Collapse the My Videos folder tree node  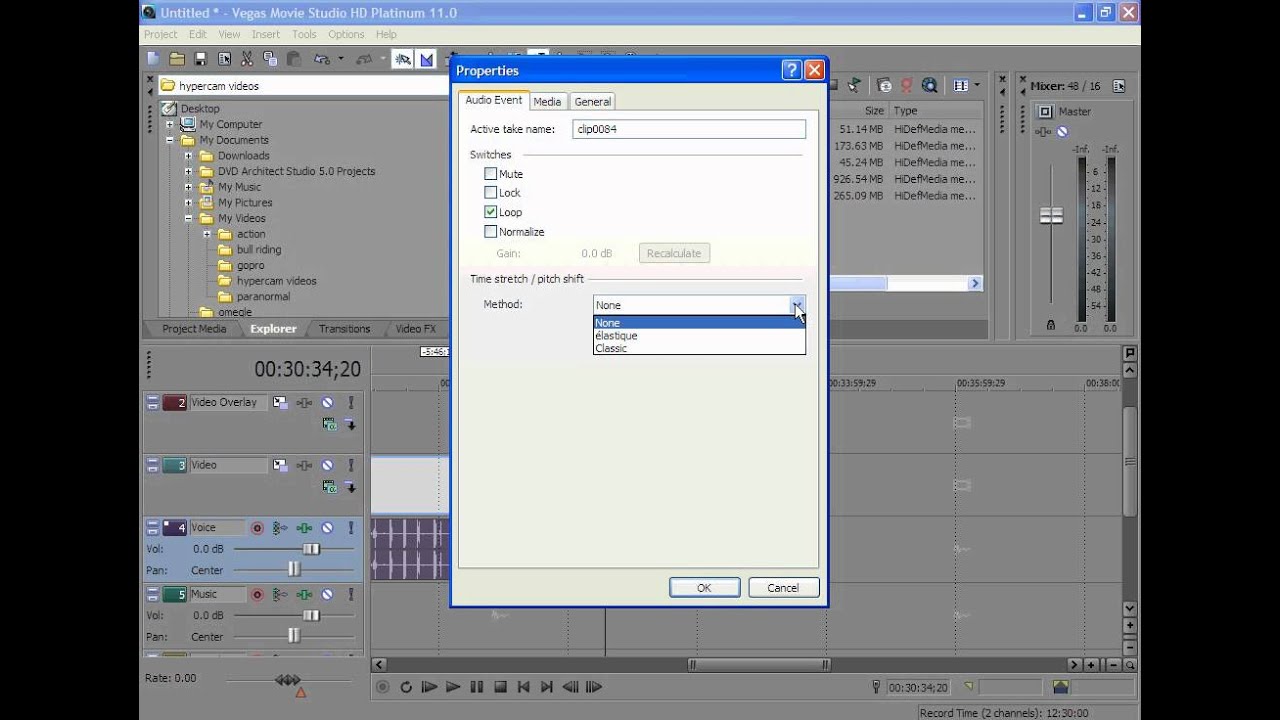188,218
